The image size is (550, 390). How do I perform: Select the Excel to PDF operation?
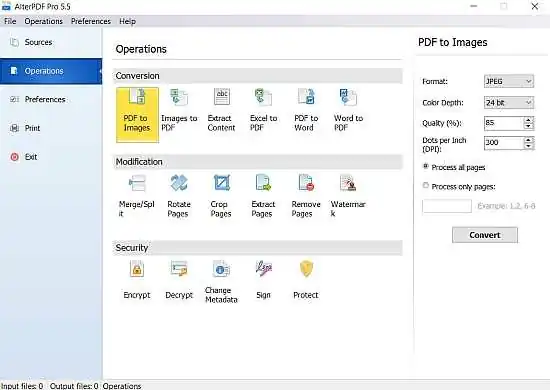(263, 110)
